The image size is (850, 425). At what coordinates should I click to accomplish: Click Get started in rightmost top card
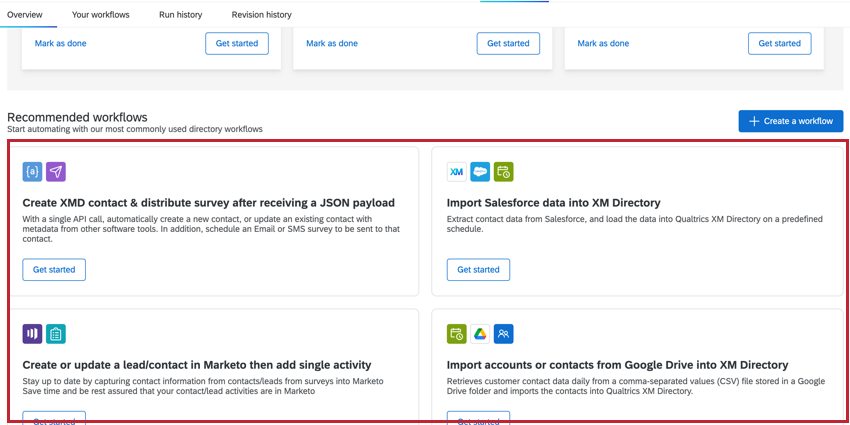pos(780,43)
